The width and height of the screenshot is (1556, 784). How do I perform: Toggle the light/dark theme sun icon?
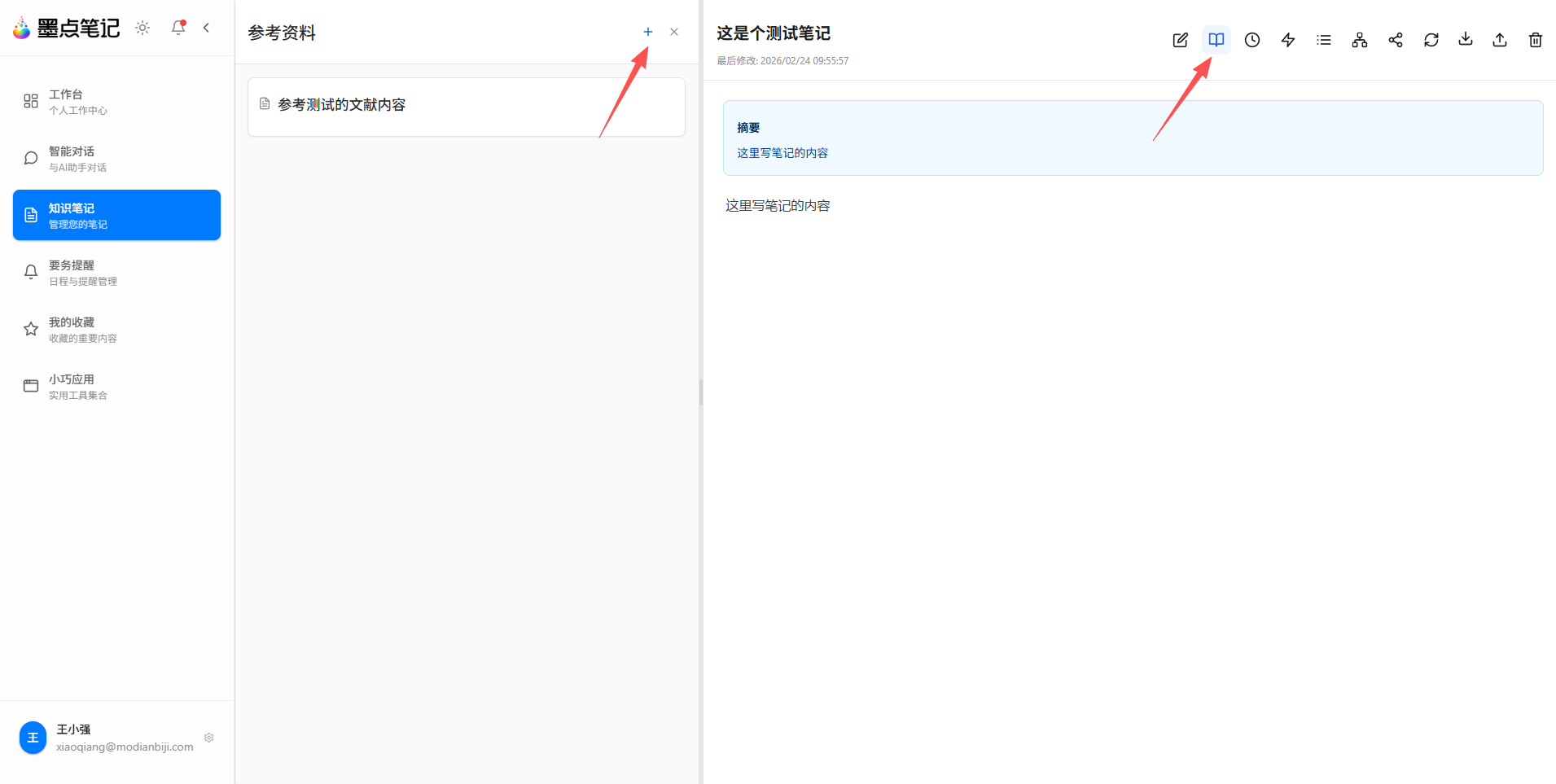142,28
